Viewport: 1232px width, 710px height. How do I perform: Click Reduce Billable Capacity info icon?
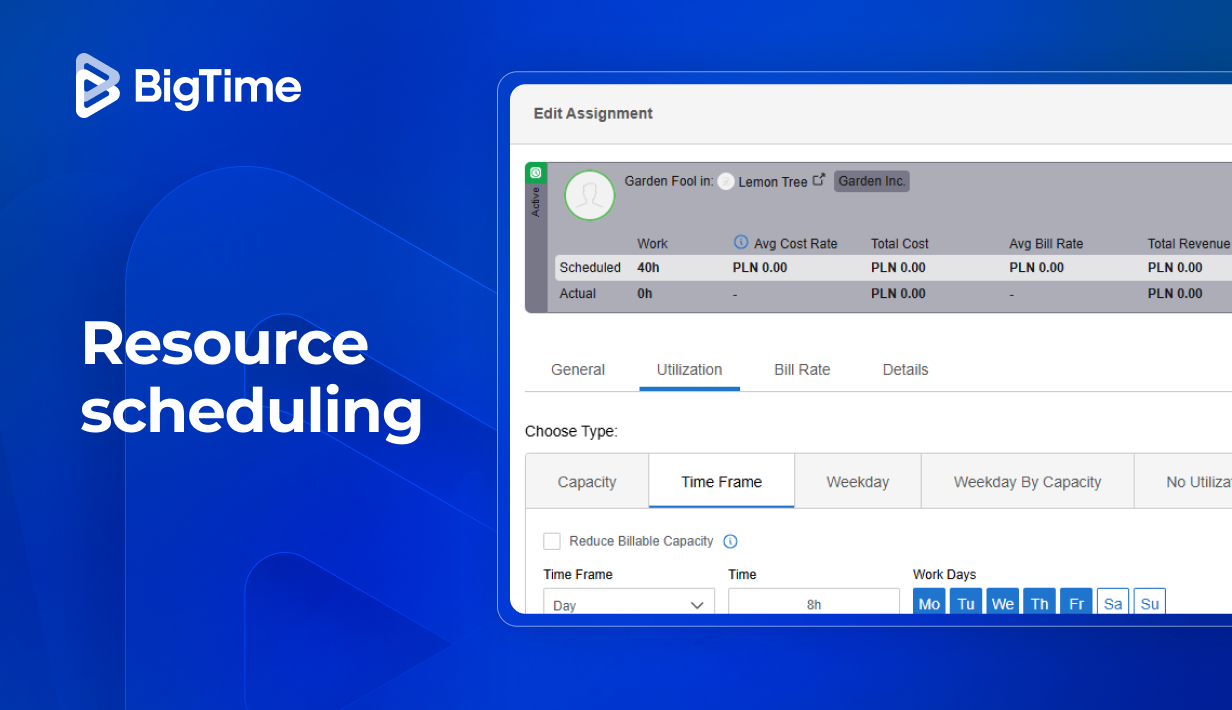pyautogui.click(x=730, y=541)
